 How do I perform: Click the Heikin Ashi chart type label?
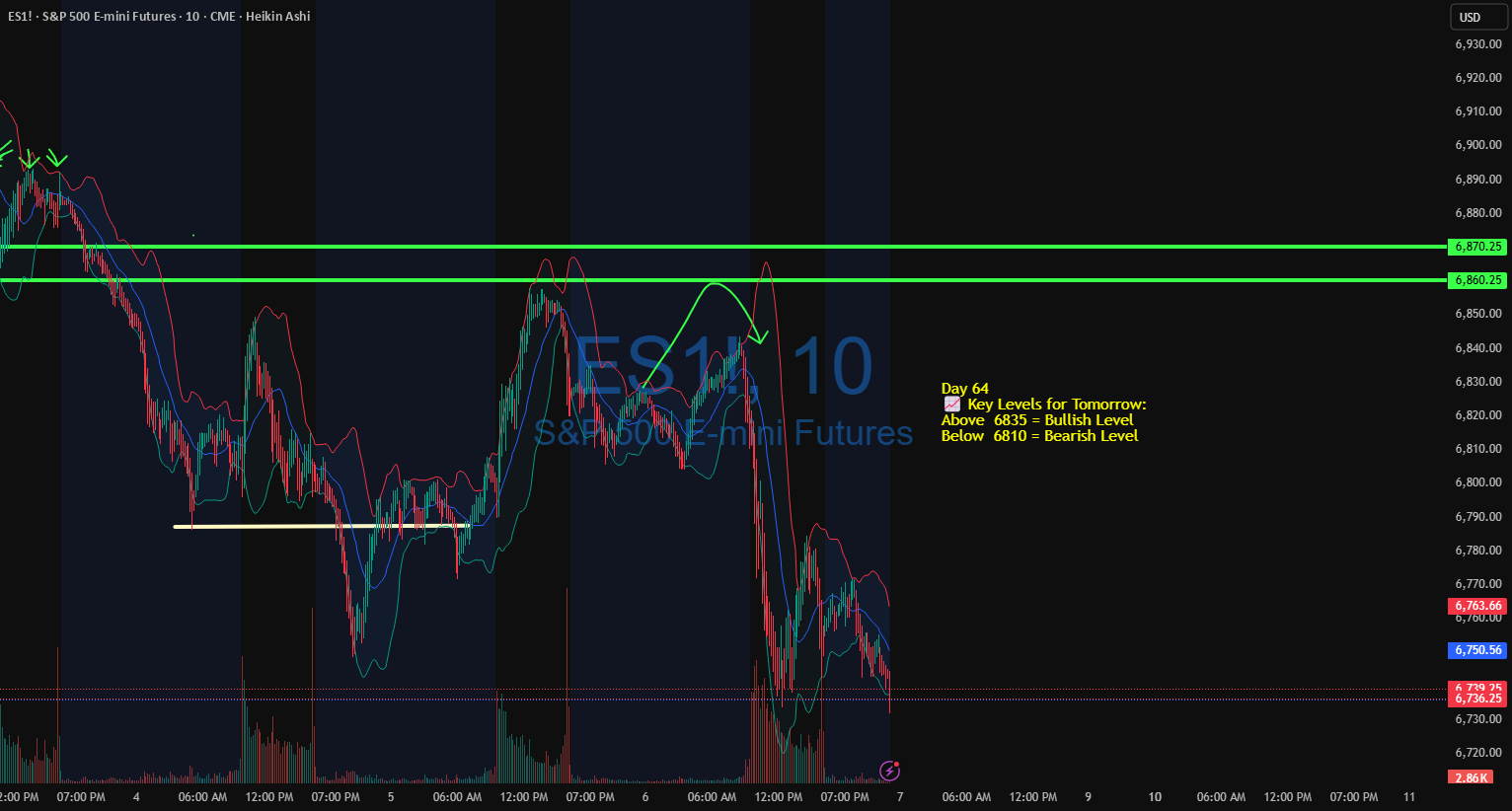[x=278, y=16]
